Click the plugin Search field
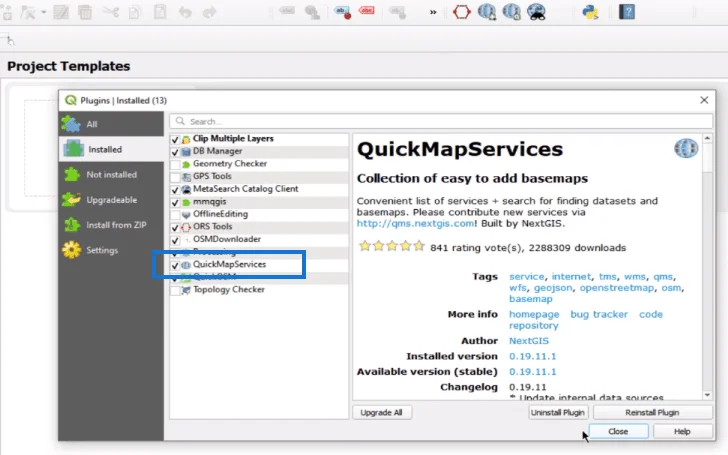This screenshot has width=728, height=455. (441, 122)
